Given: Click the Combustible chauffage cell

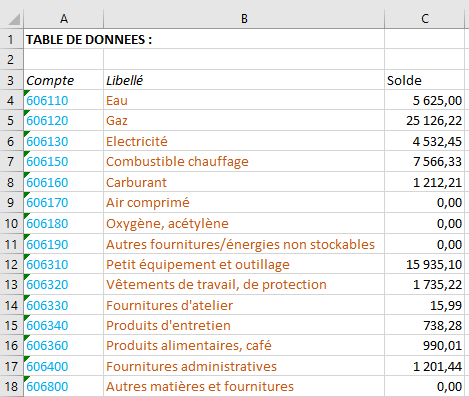Looking at the screenshot, I should [x=244, y=161].
